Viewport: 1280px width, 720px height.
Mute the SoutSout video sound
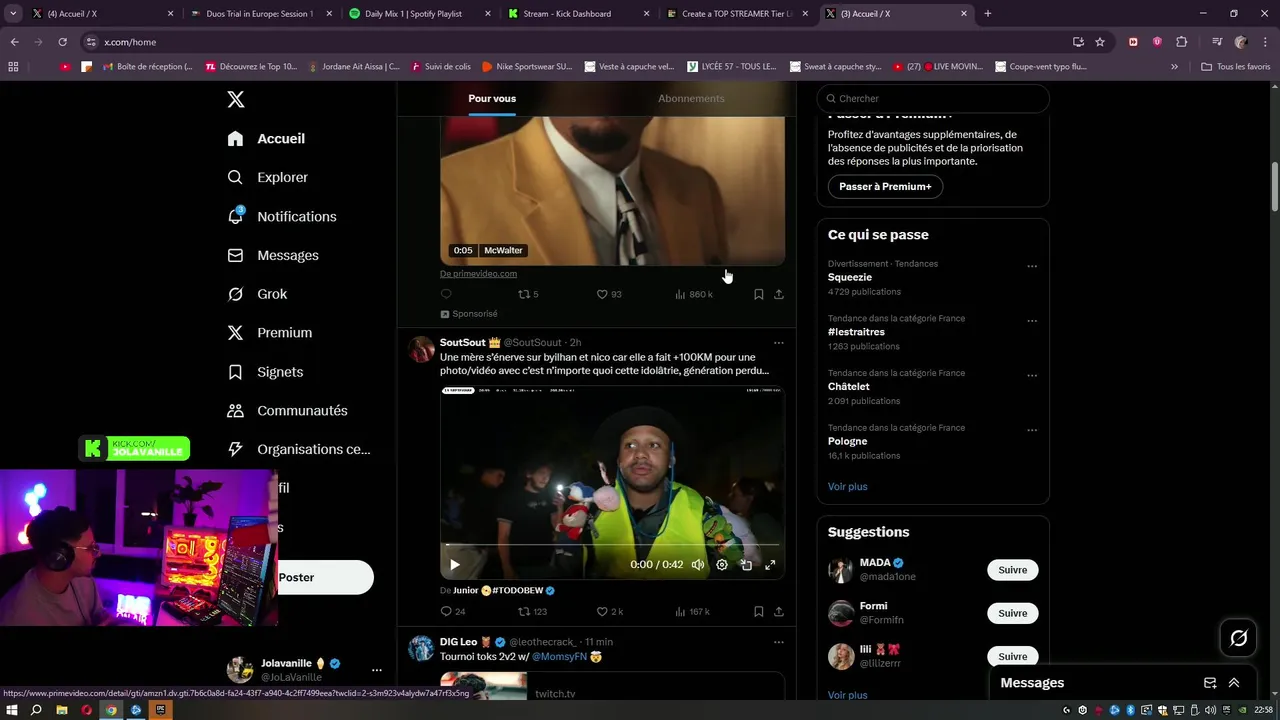[697, 565]
